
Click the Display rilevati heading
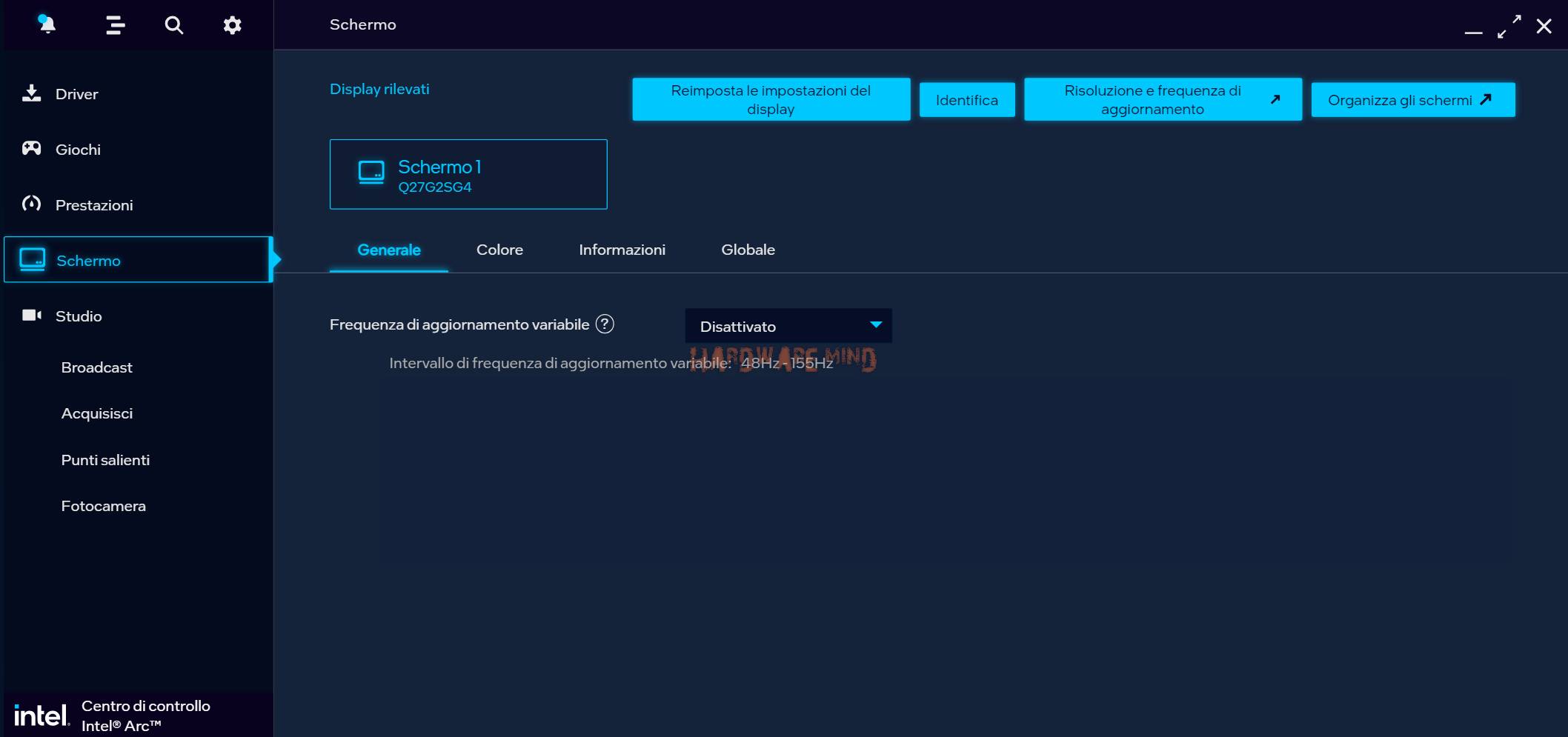[379, 89]
